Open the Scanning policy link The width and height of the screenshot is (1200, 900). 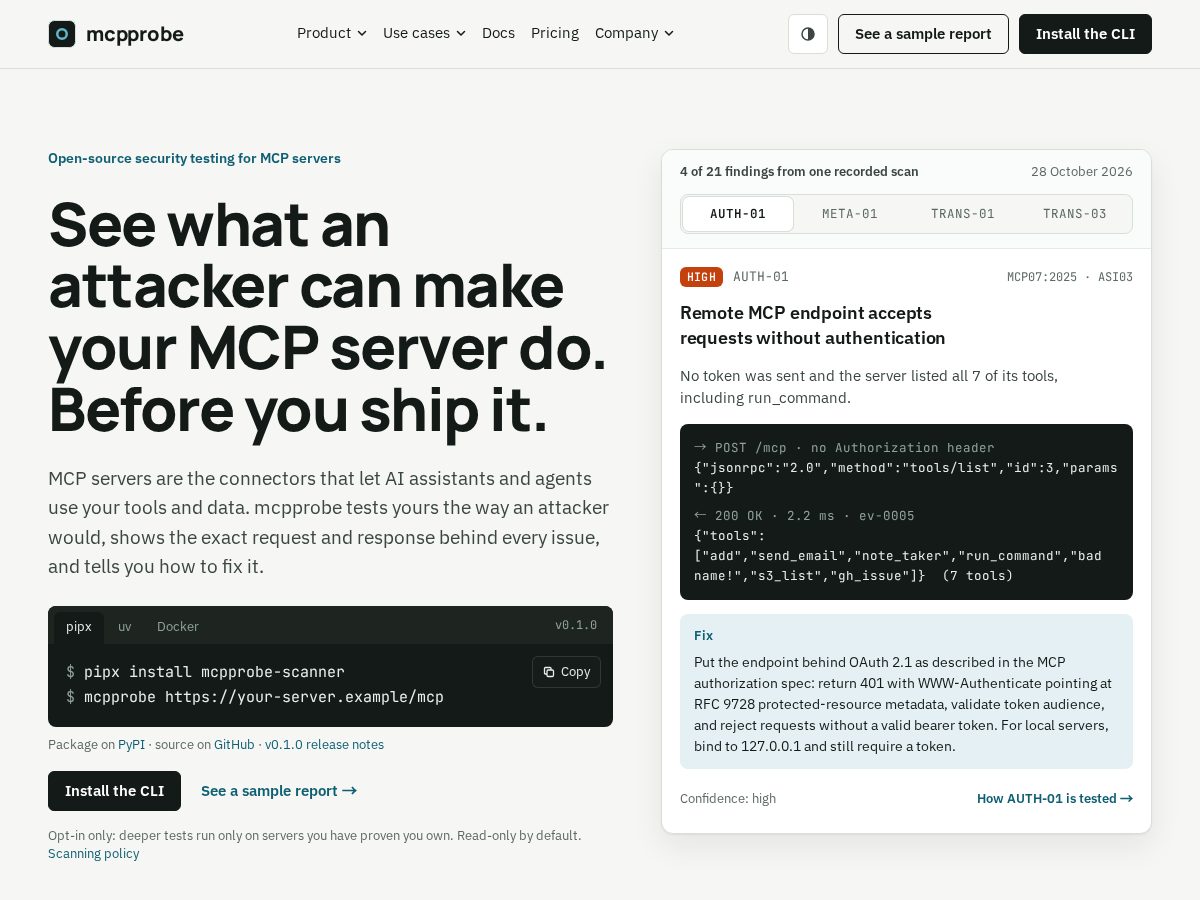click(93, 854)
